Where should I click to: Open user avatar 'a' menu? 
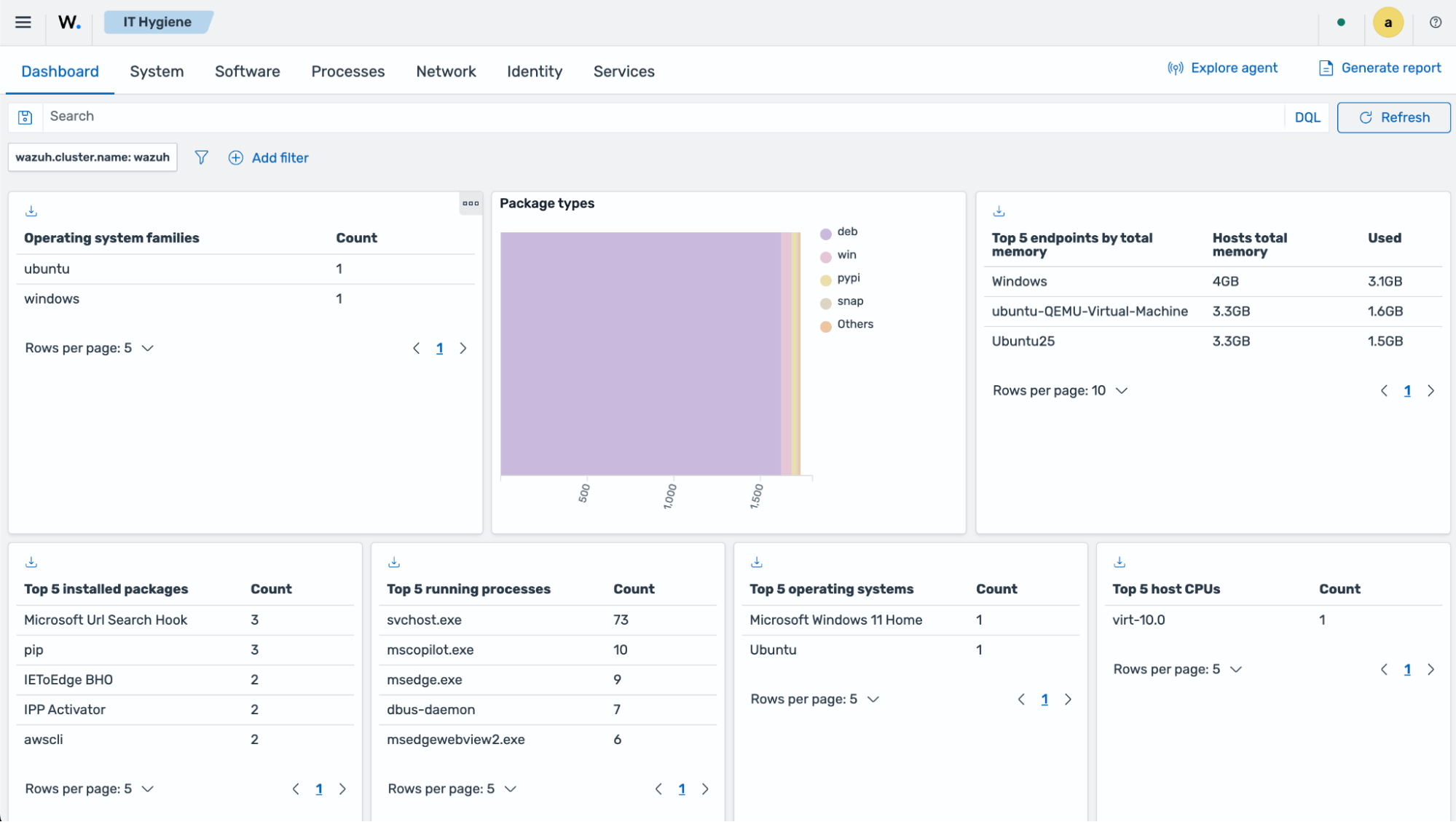pyautogui.click(x=1388, y=22)
